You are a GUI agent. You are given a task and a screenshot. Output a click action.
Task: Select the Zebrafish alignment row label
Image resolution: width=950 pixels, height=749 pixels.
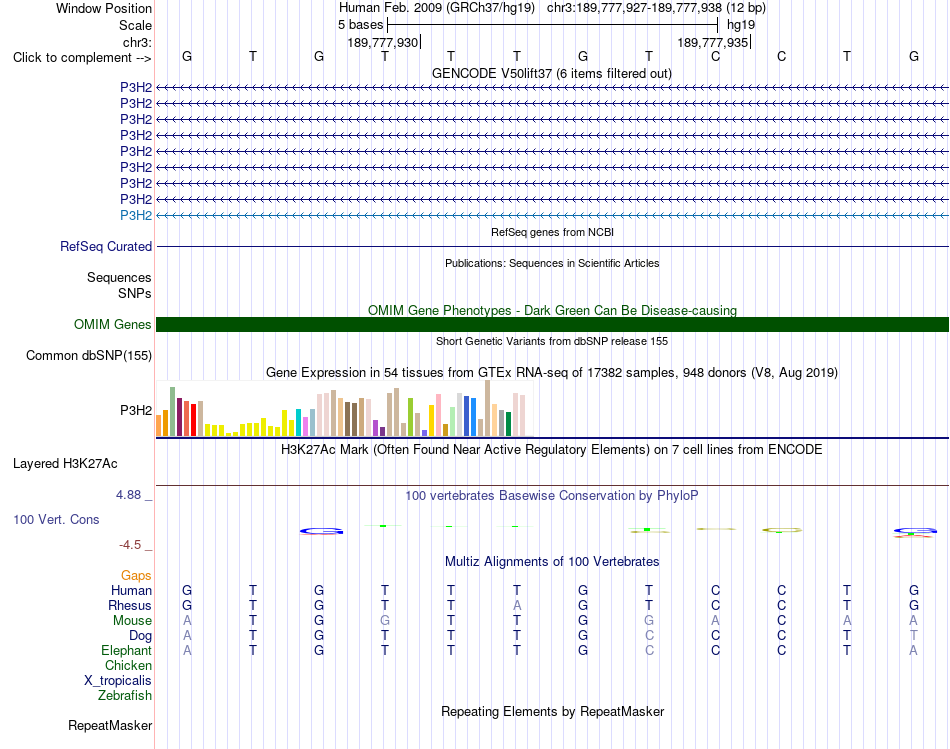pyautogui.click(x=125, y=696)
